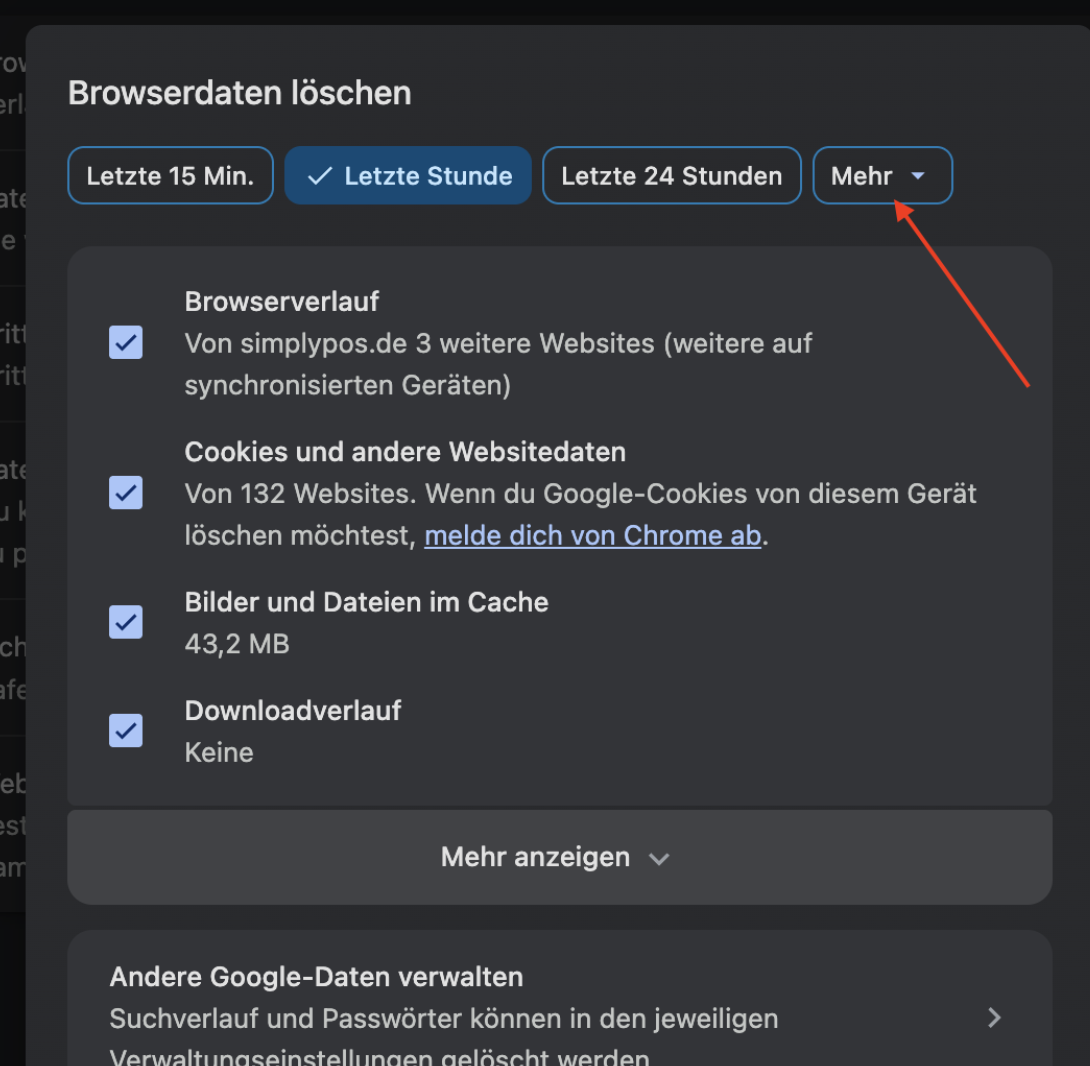Viewport: 1090px width, 1066px height.
Task: Click the right arrow on Andere Google-Daten row
Action: pos(994,1018)
